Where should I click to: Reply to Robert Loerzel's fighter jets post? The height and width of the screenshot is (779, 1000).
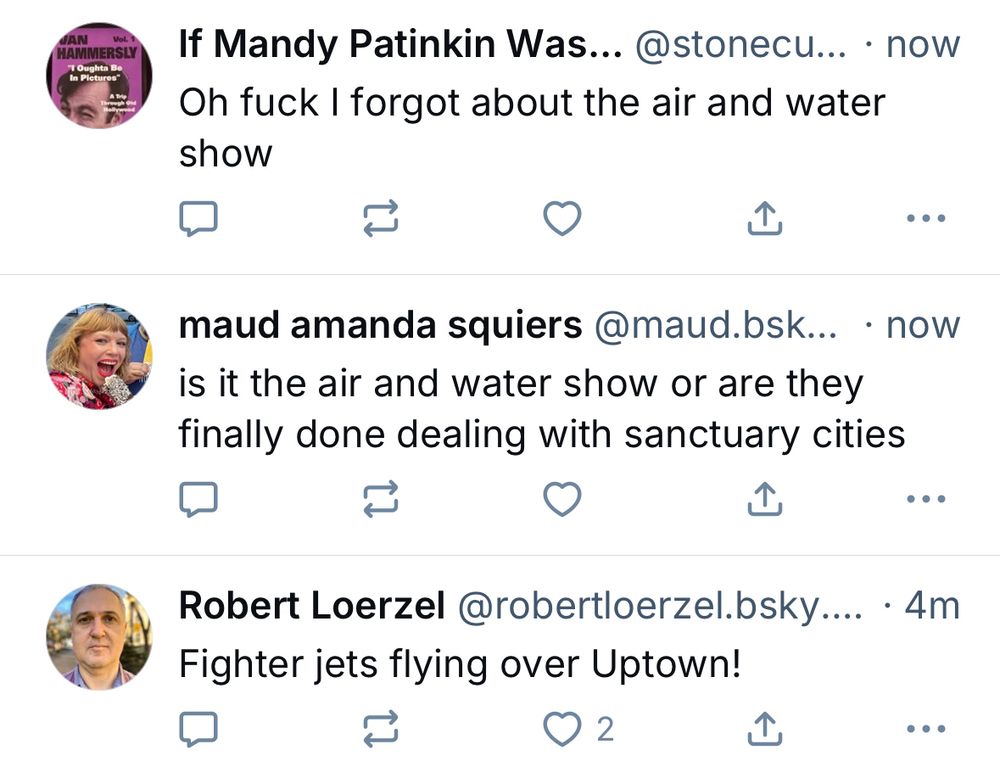198,730
